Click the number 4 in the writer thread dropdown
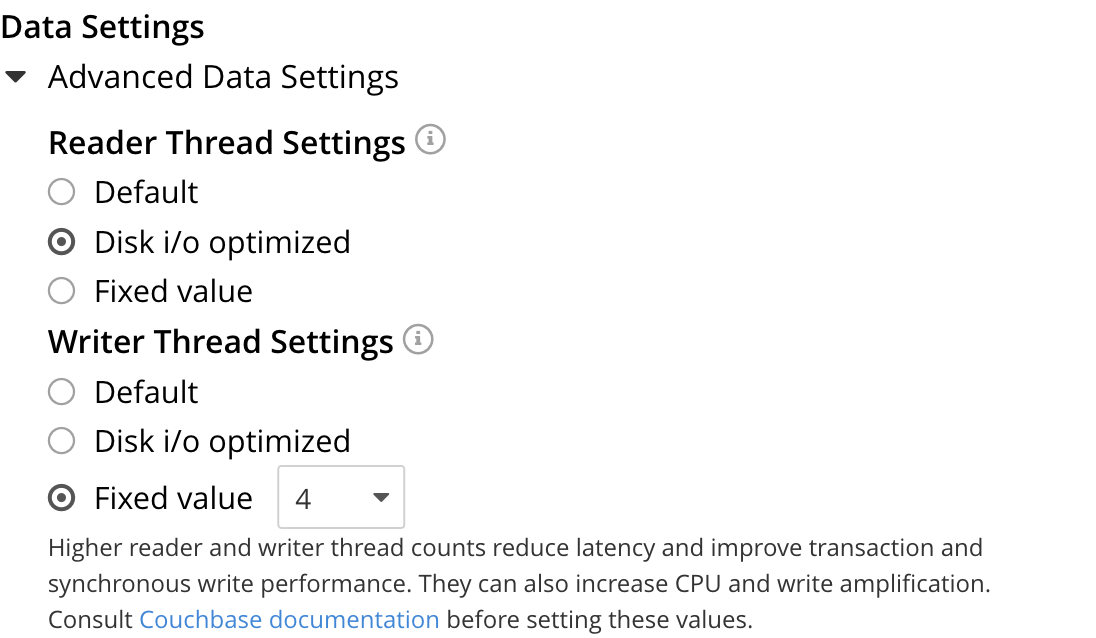 (x=304, y=498)
